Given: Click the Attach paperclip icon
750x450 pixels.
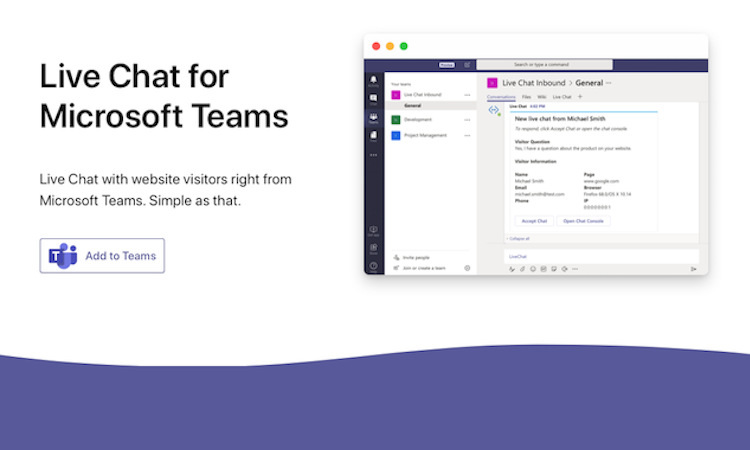Looking at the screenshot, I should pos(522,269).
